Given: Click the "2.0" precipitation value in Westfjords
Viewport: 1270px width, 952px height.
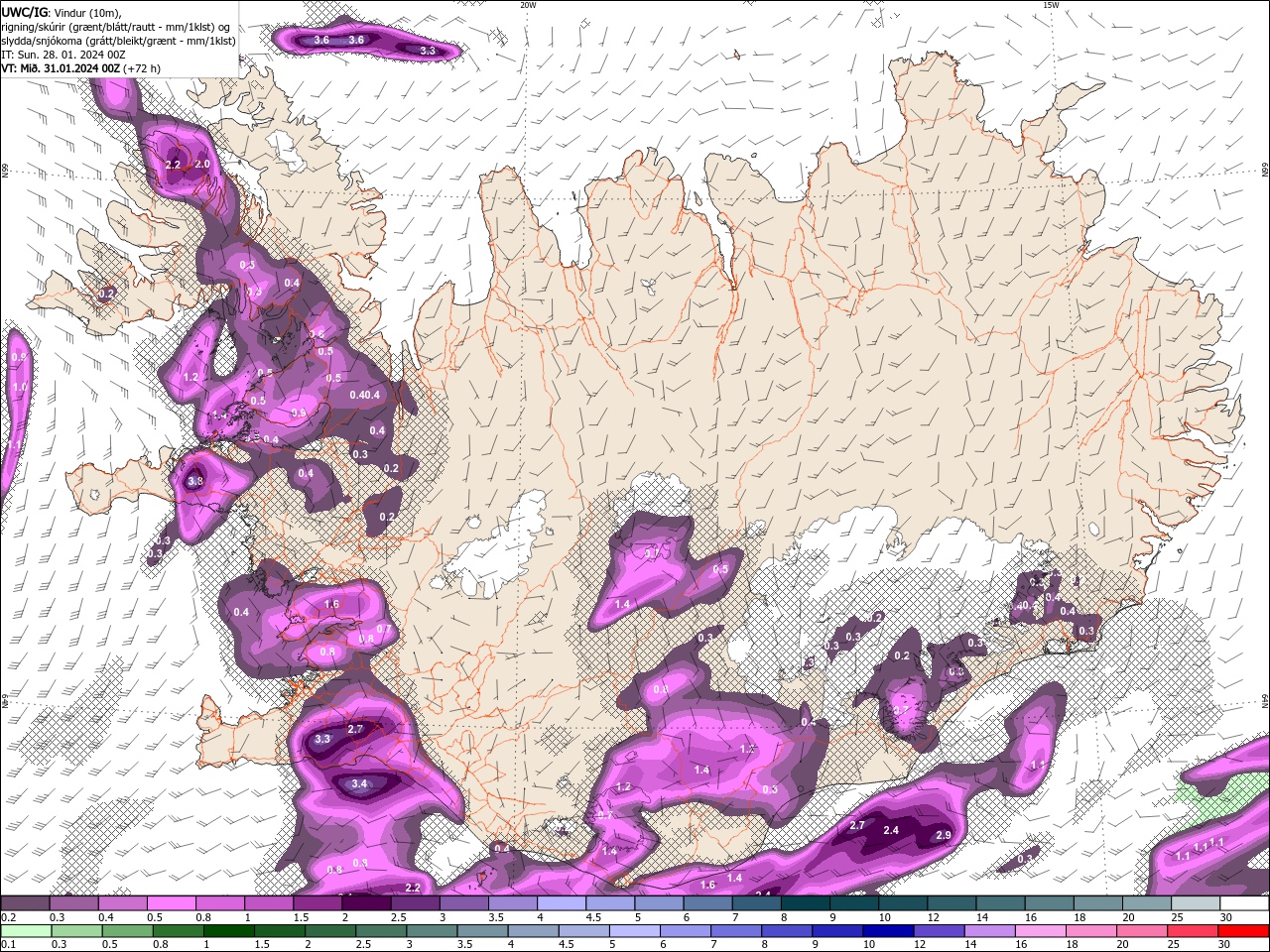Looking at the screenshot, I should [202, 164].
